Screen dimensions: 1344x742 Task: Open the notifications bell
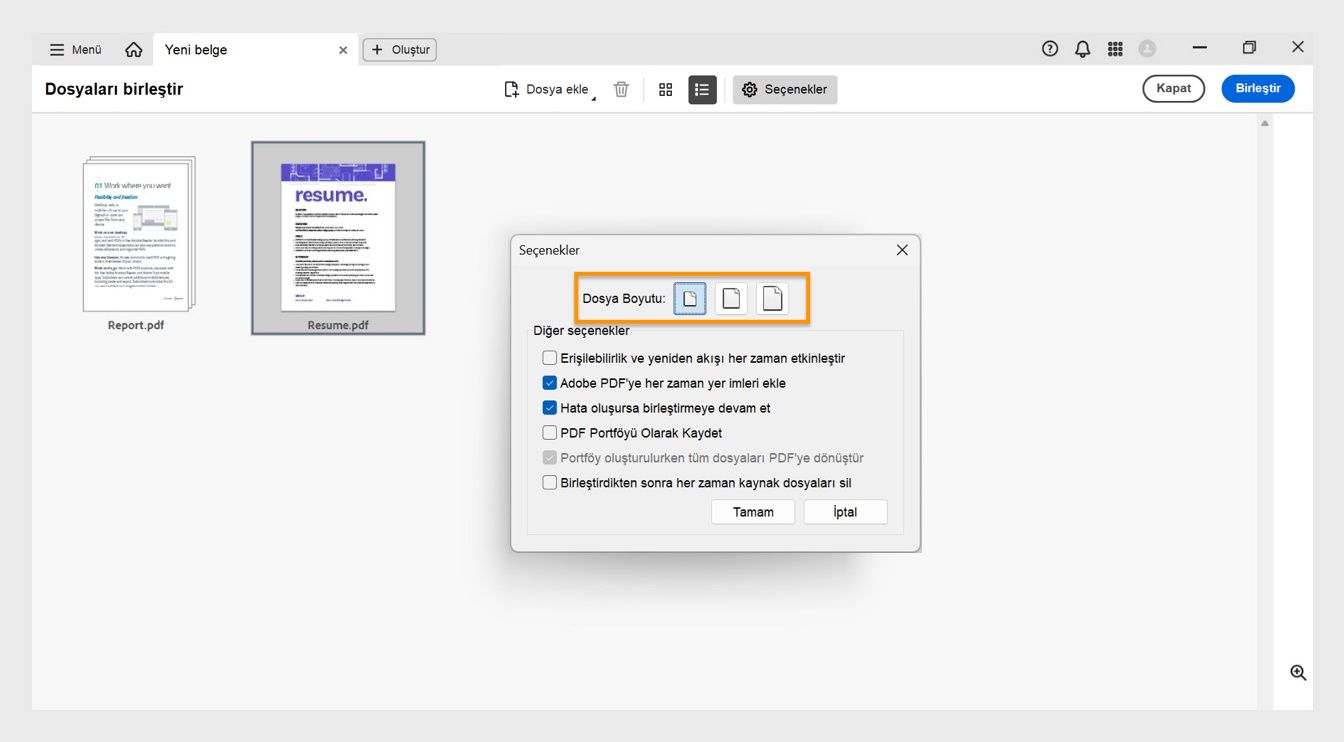pyautogui.click(x=1083, y=48)
